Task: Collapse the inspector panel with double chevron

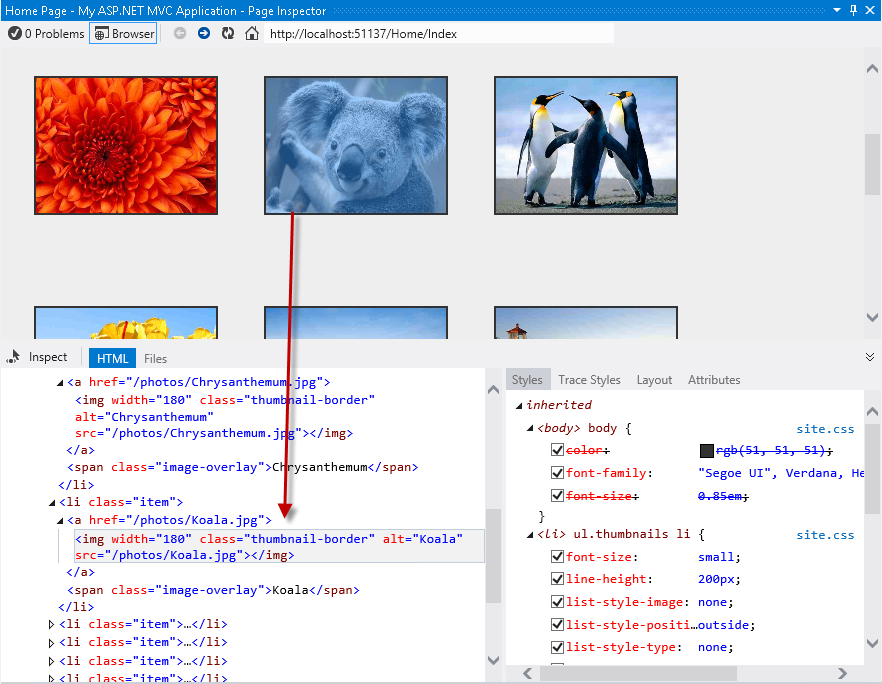Action: 869,354
